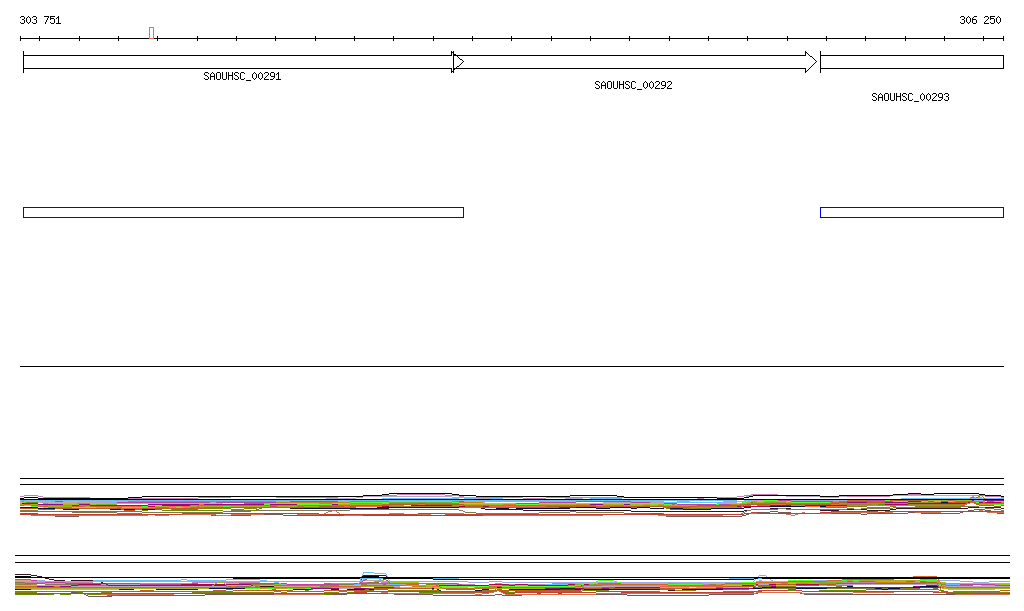Click the upper multicolored expression track
The image size is (1024, 611).
click(500, 505)
